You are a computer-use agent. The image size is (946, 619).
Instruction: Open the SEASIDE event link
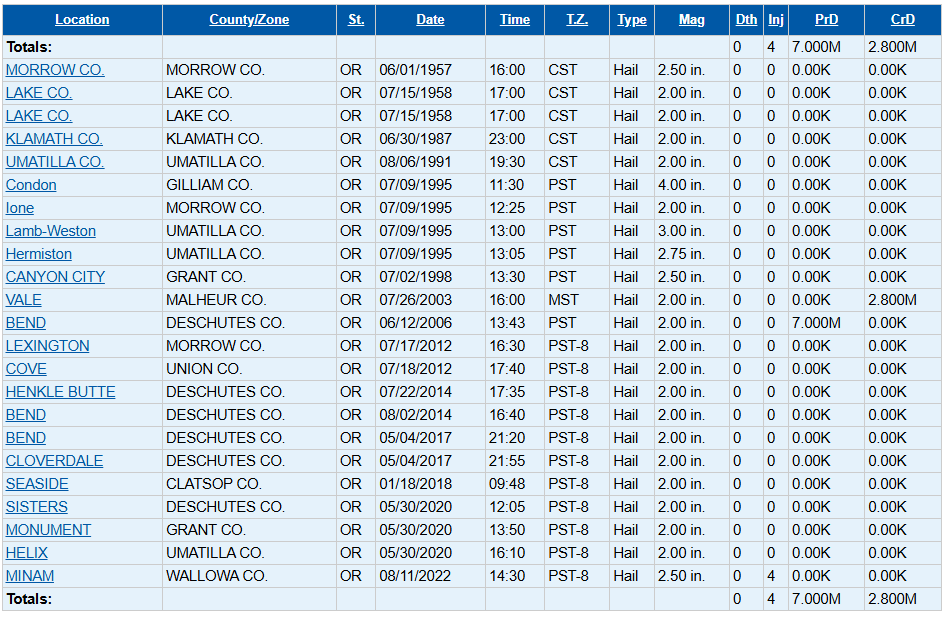coord(37,484)
